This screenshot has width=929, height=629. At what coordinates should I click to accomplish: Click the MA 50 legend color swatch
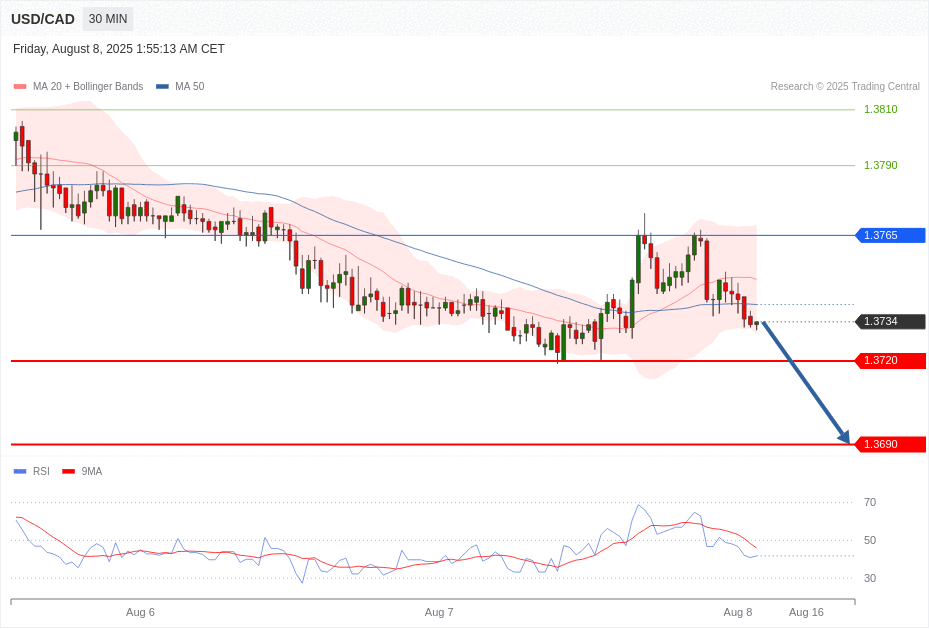point(162,86)
